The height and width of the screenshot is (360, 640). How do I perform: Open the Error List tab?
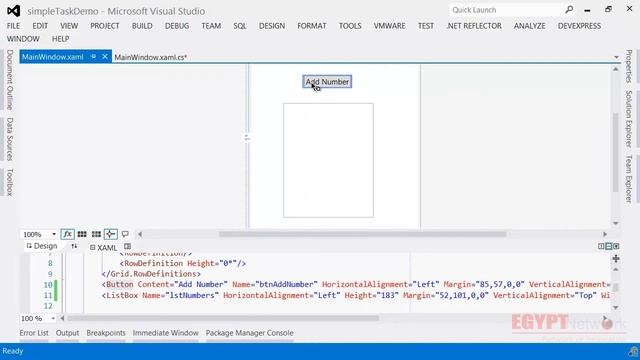tap(34, 333)
